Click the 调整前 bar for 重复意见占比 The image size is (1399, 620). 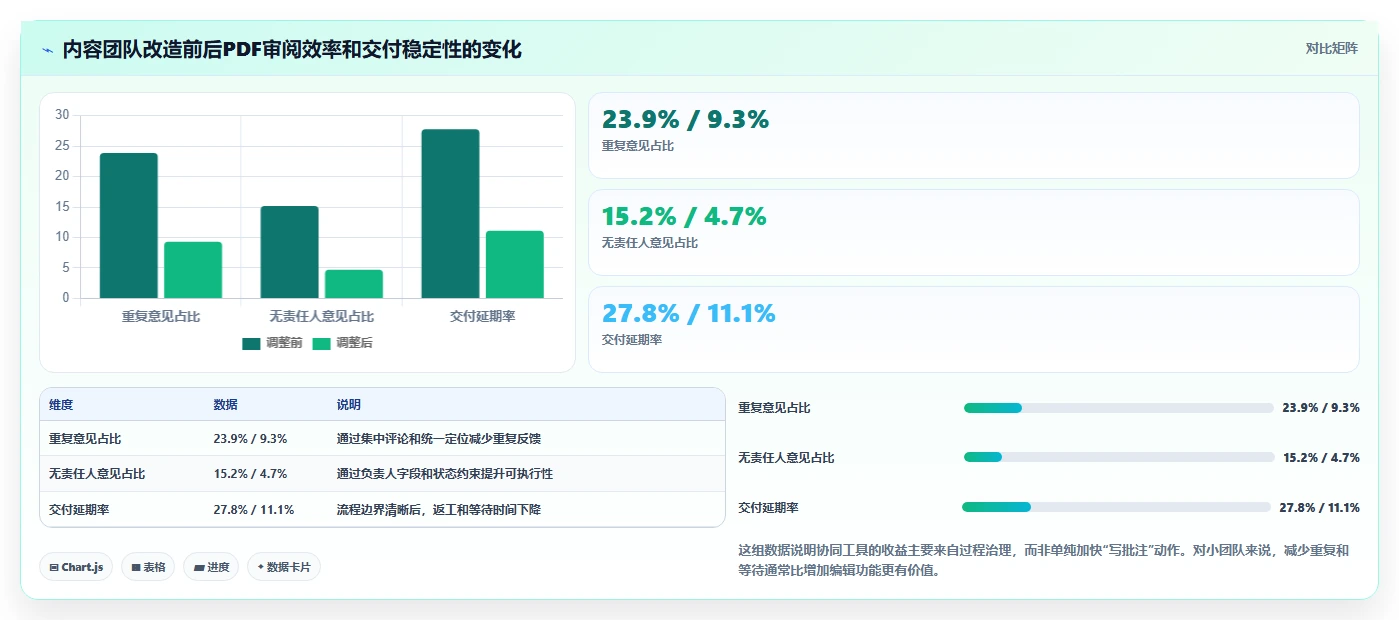coord(129,225)
